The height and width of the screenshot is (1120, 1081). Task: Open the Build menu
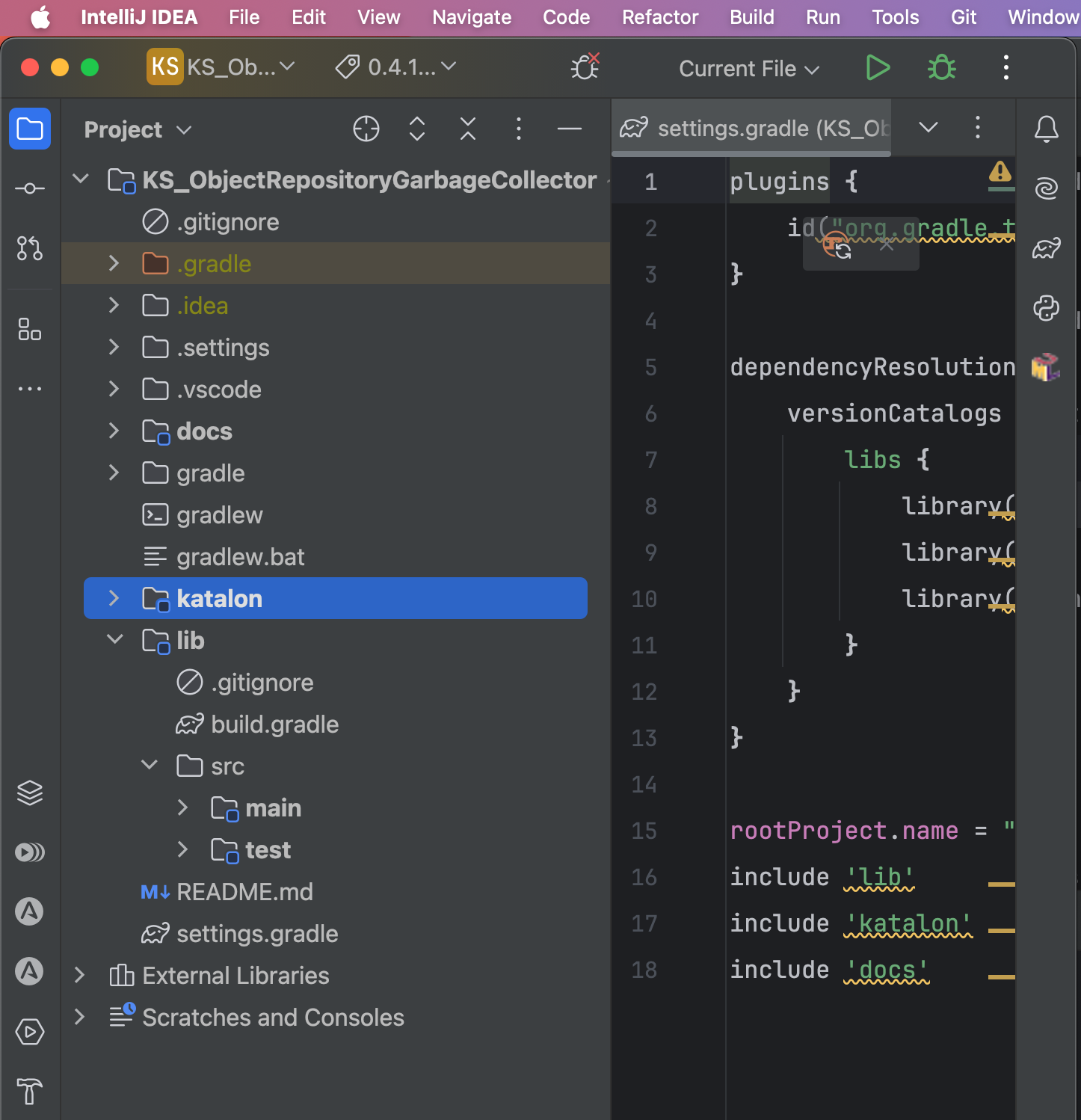click(x=752, y=17)
